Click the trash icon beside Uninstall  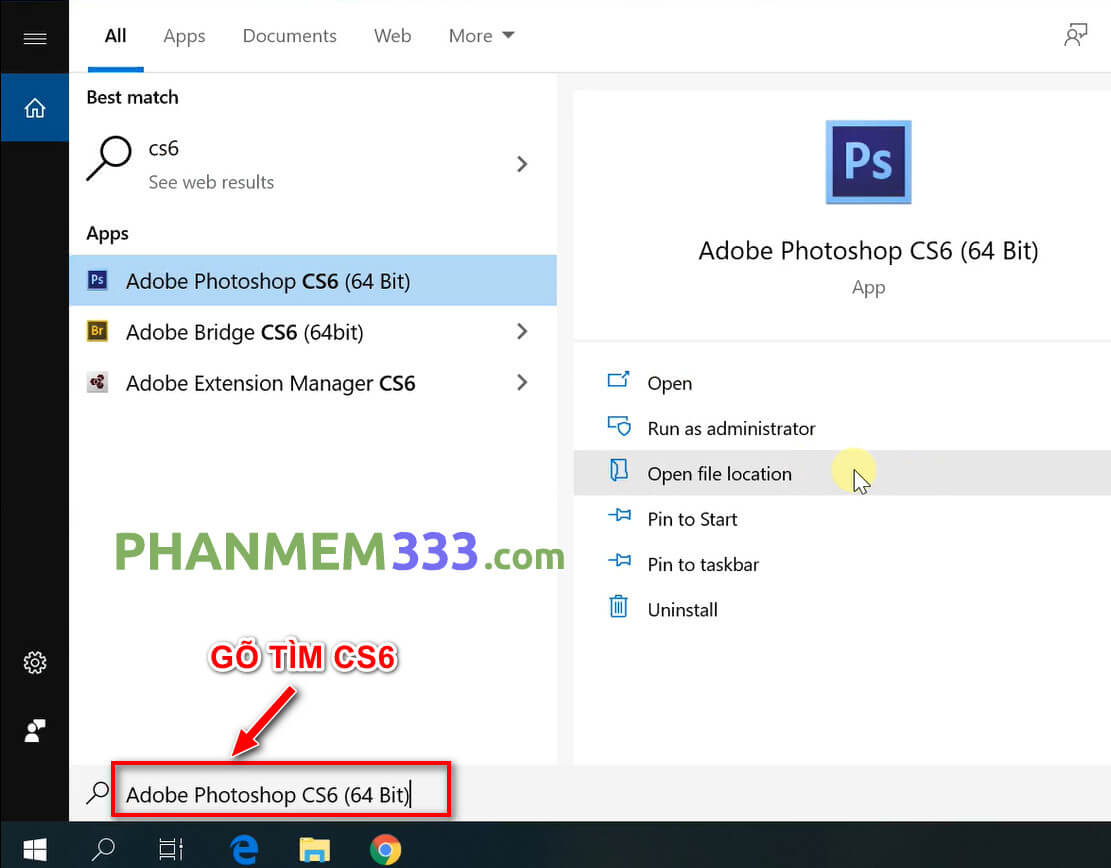619,606
